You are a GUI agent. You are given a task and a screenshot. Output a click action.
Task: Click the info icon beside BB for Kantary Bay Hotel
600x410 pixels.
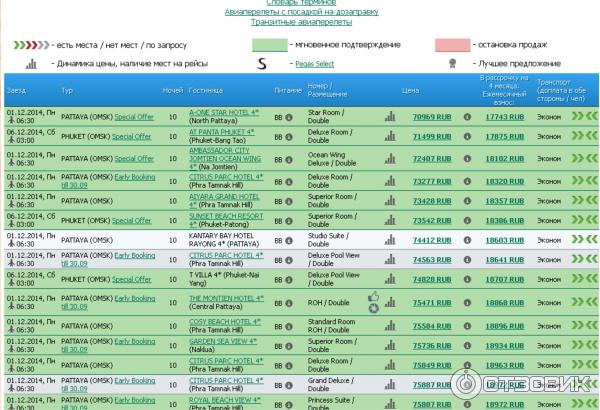[x=290, y=240]
